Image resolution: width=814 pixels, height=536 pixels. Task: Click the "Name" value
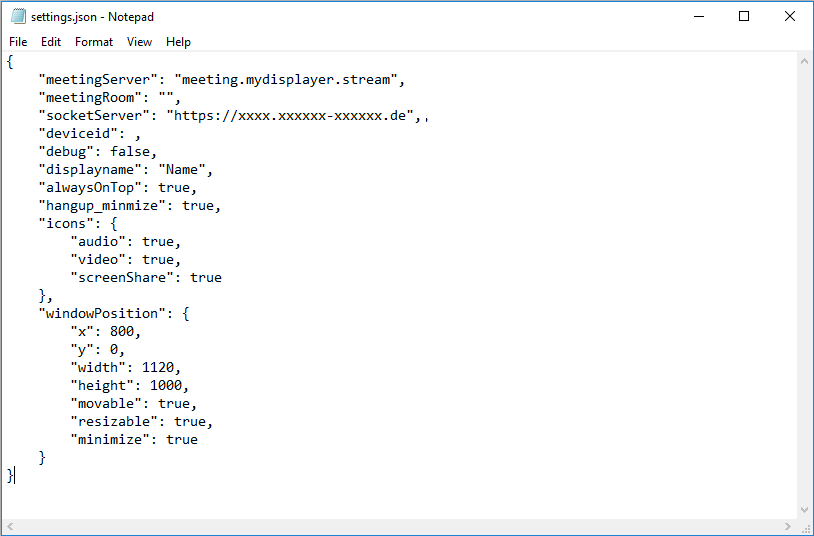pos(182,170)
